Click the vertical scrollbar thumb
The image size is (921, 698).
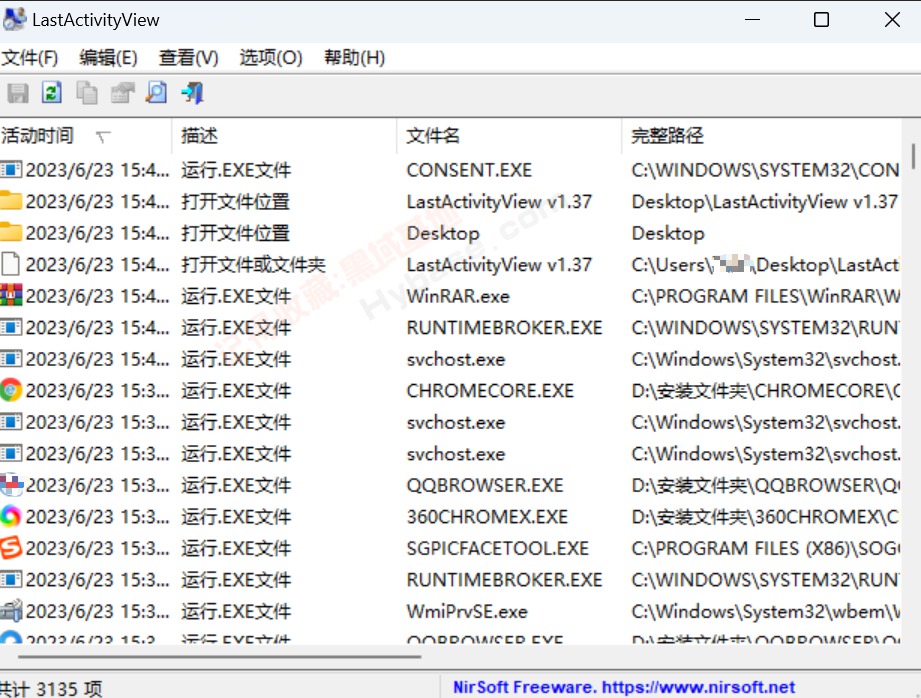(x=913, y=156)
